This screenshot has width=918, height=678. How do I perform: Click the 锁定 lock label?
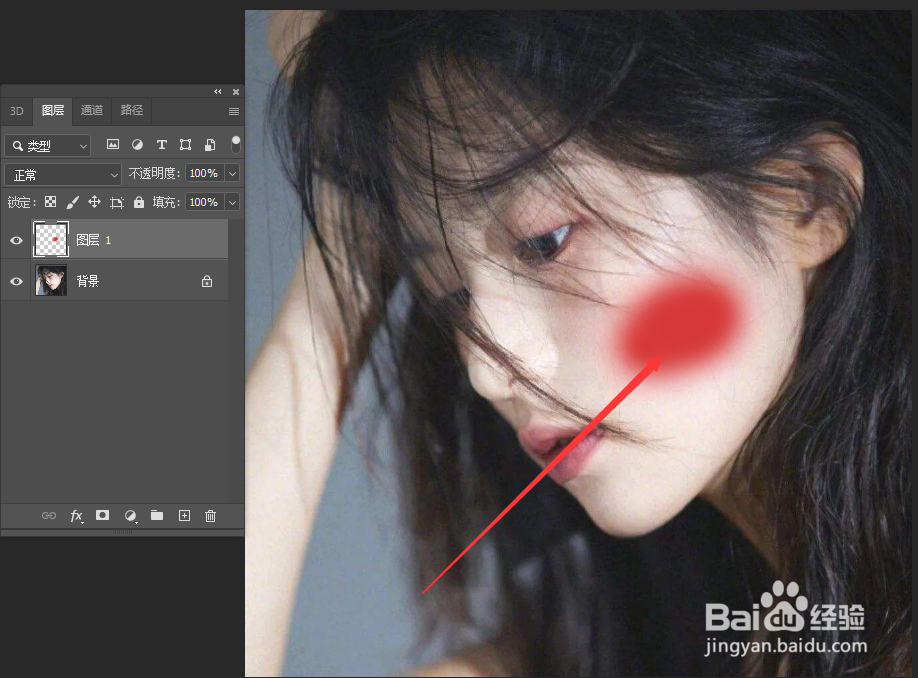click(22, 203)
